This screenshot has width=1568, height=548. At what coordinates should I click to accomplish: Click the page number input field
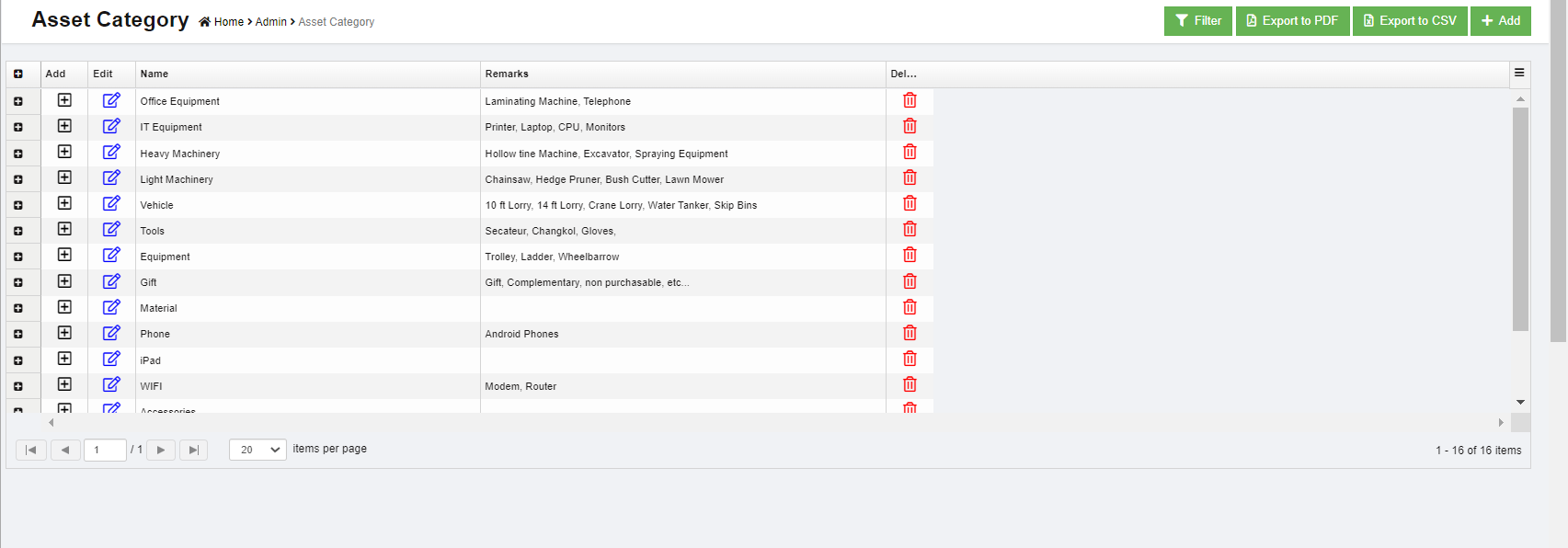[105, 450]
